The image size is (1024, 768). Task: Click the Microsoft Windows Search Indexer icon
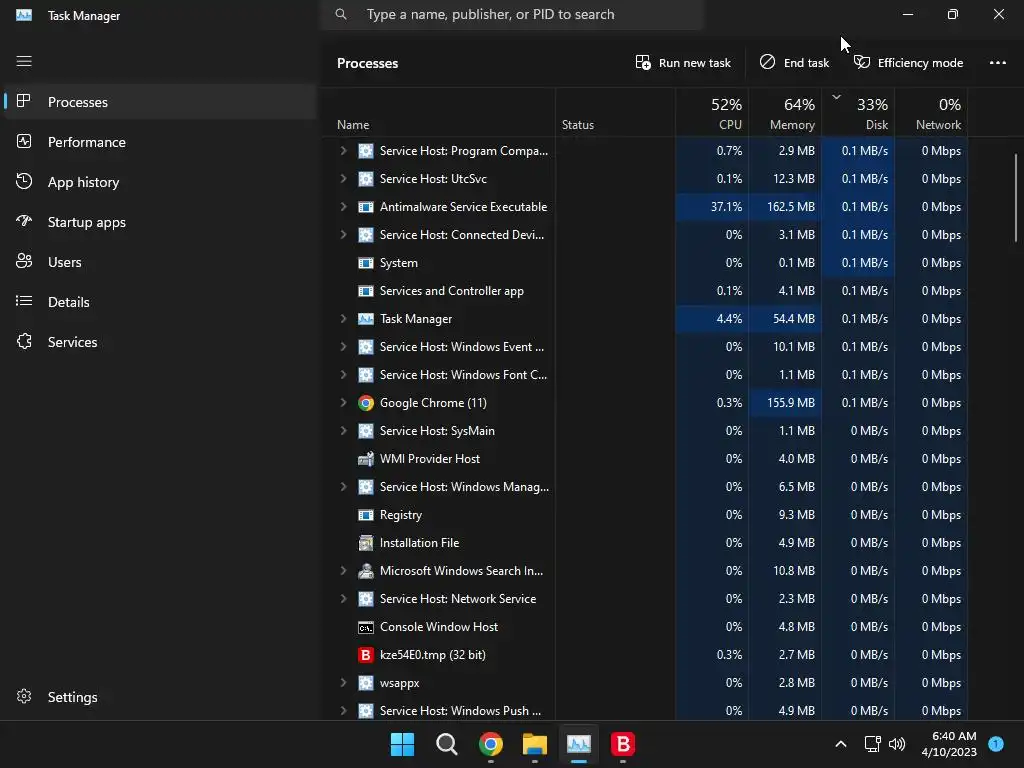[x=366, y=571]
